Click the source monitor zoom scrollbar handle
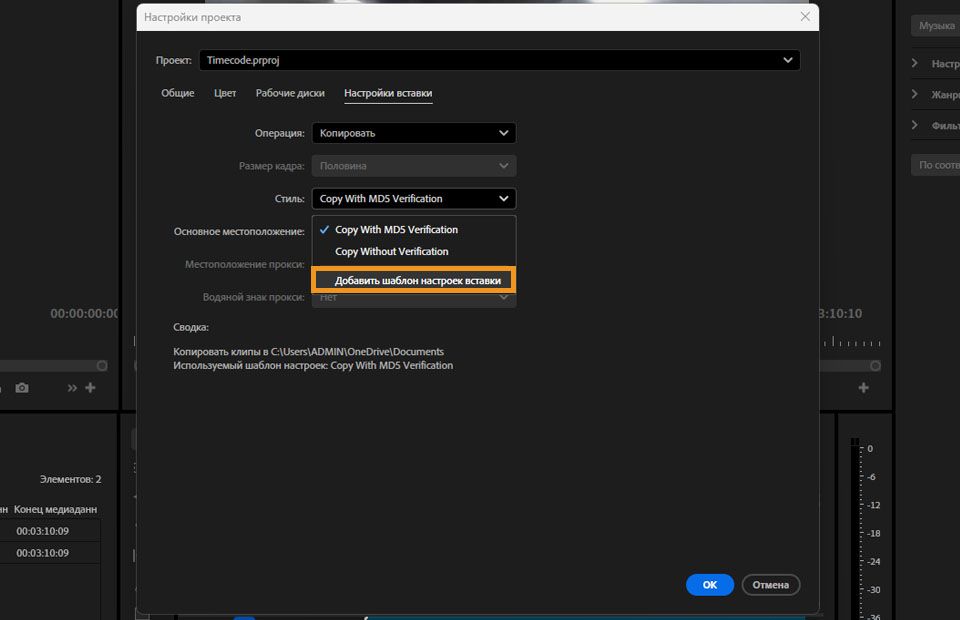Image resolution: width=960 pixels, height=620 pixels. tap(102, 365)
